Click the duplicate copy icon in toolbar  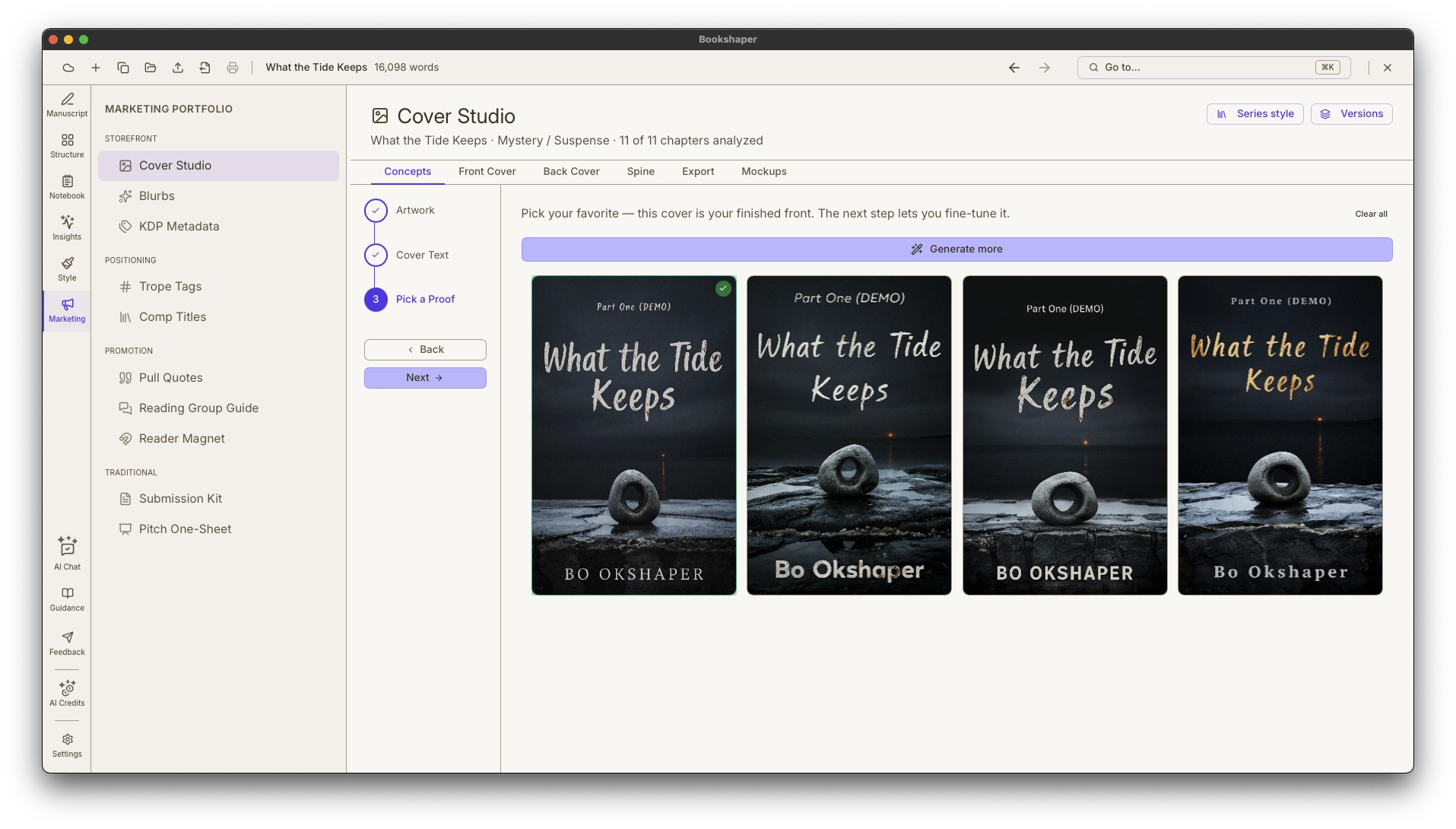tap(123, 68)
